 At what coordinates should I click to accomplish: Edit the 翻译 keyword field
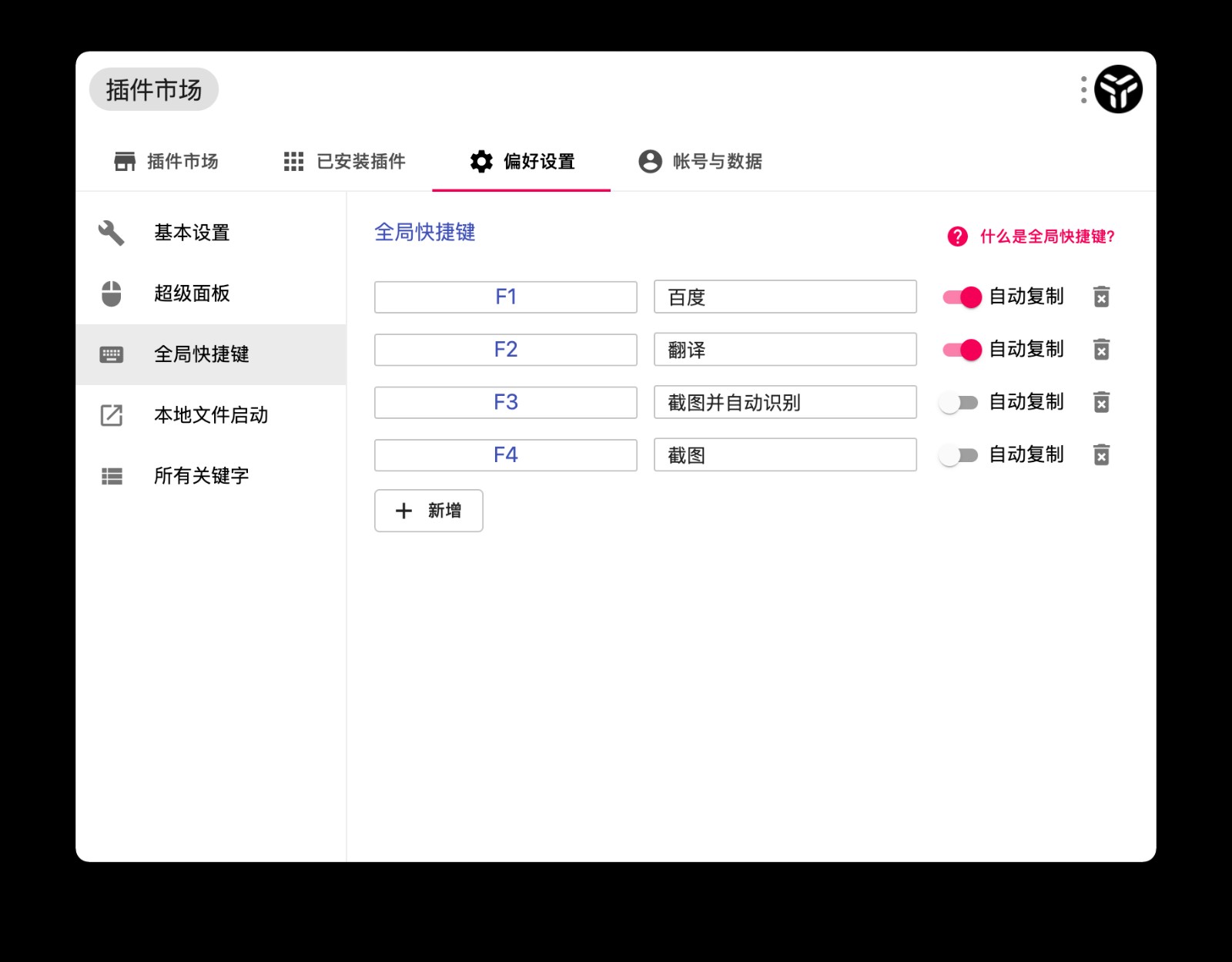pyautogui.click(x=785, y=350)
